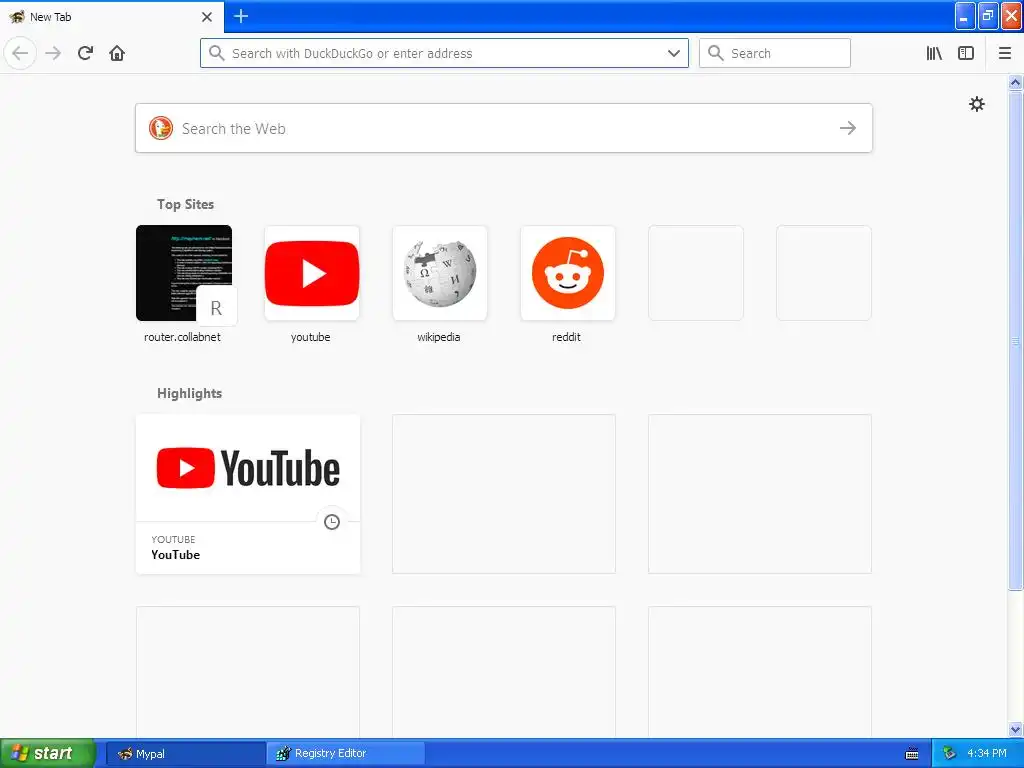Viewport: 1024px width, 768px height.
Task: Open the router.collabnet top site tile
Action: coord(184,273)
